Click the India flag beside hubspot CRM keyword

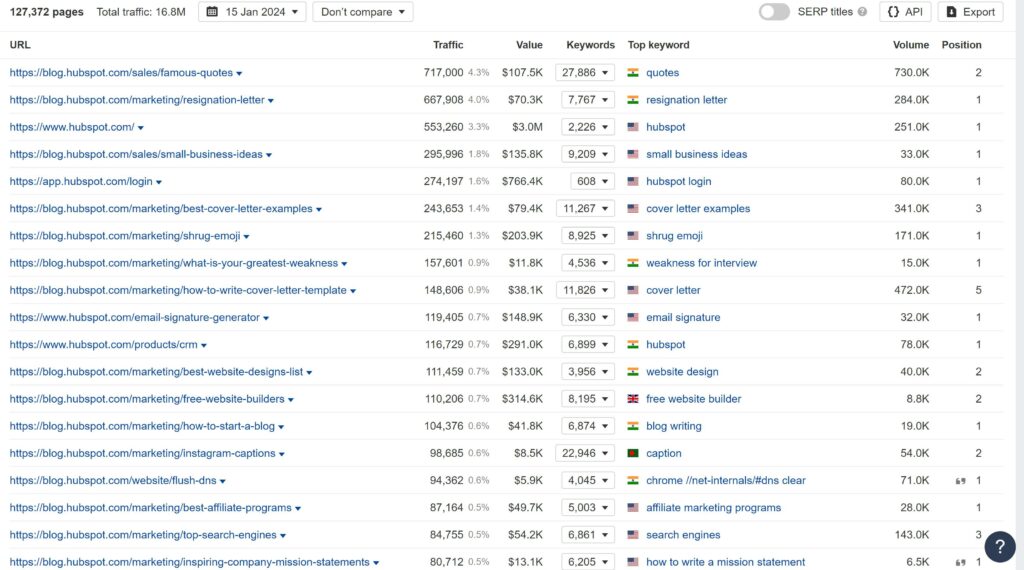633,344
